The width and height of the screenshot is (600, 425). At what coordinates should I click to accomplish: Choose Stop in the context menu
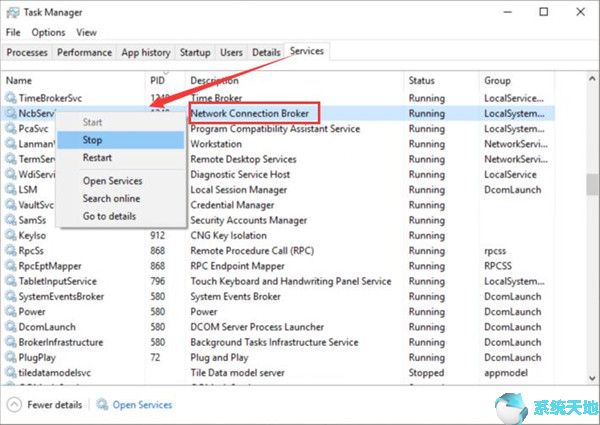(93, 140)
